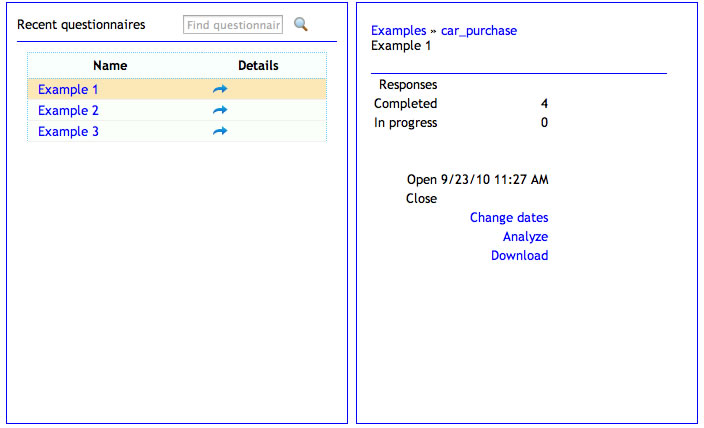Open the Example 3 questionnaire link
704x428 pixels.
tap(68, 131)
